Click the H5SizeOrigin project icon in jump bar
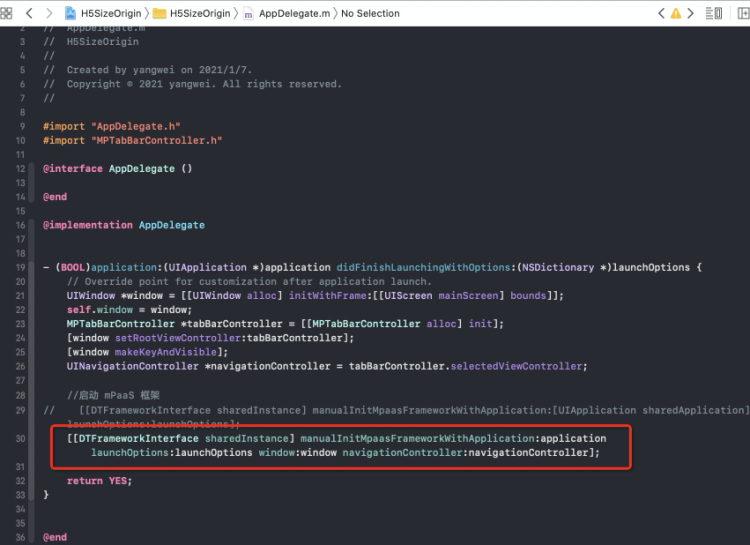 70,13
